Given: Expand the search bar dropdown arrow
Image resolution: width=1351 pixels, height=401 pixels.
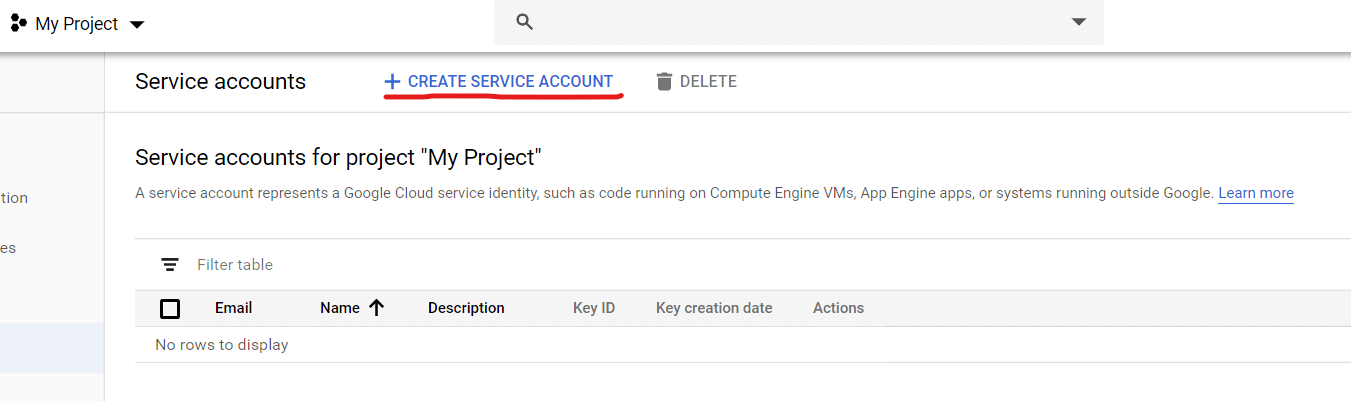Looking at the screenshot, I should [x=1078, y=22].
